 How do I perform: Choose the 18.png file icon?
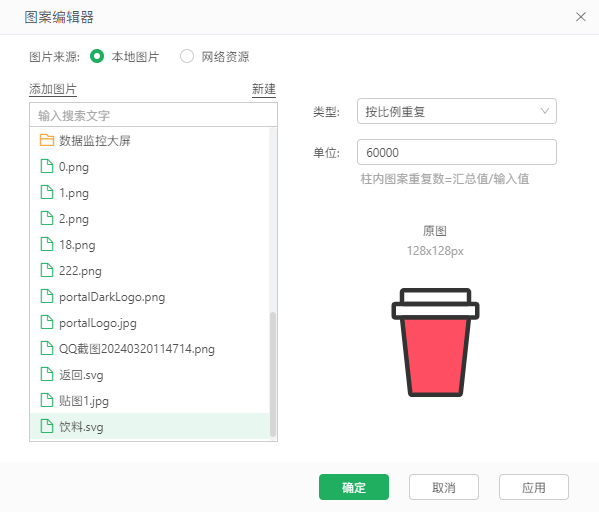(x=47, y=244)
